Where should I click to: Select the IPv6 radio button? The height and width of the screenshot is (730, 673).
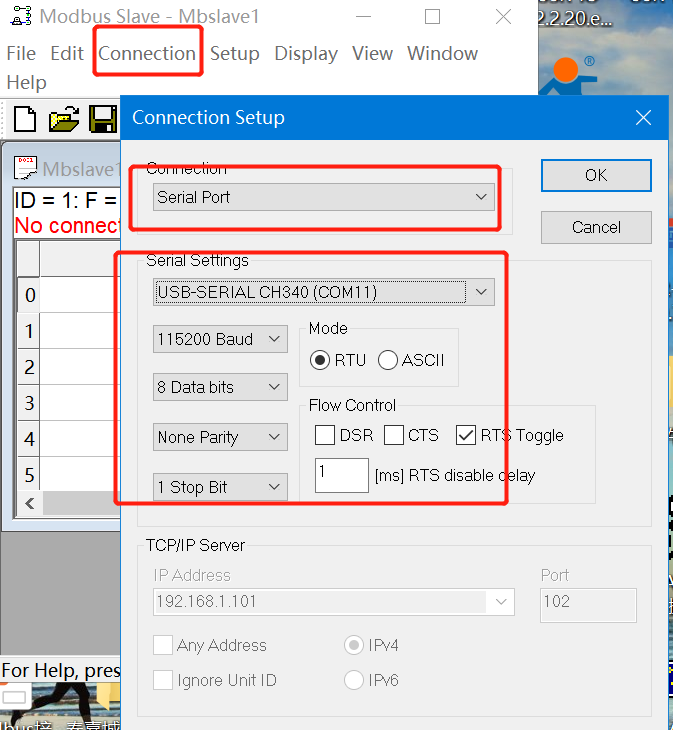[x=354, y=680]
